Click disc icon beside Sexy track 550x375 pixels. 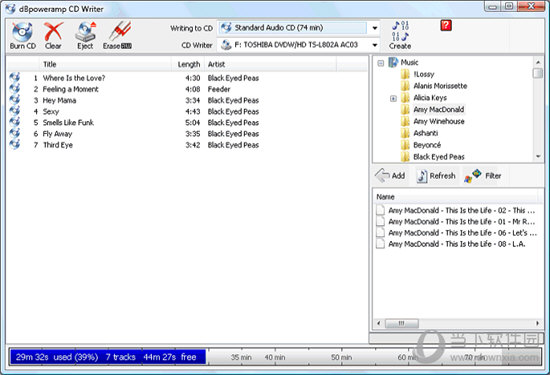coord(15,111)
